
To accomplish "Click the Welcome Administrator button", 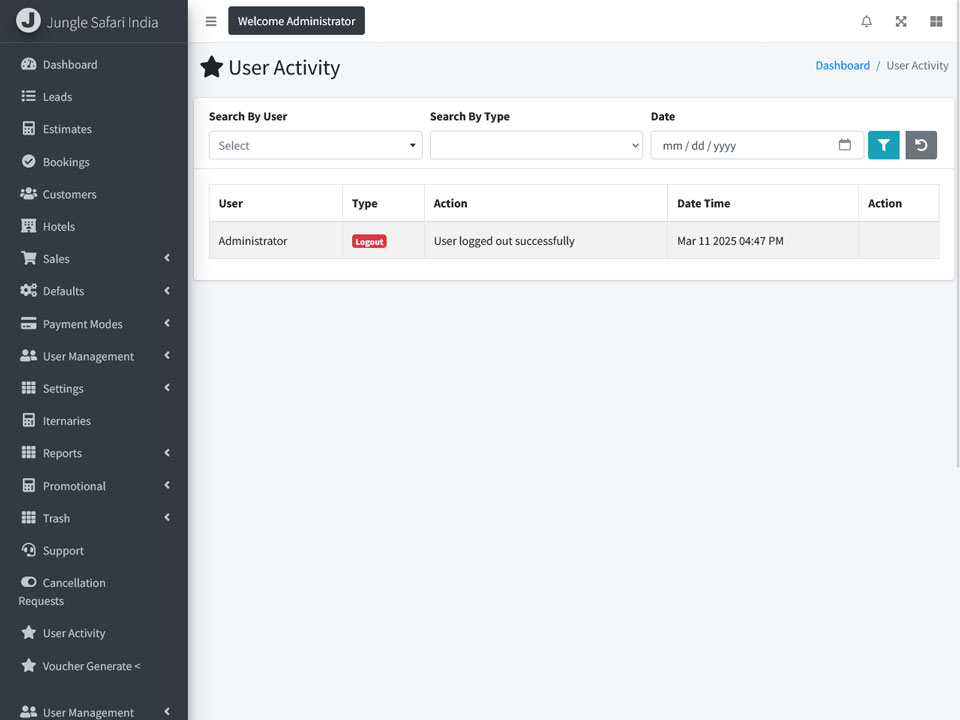I will [296, 21].
